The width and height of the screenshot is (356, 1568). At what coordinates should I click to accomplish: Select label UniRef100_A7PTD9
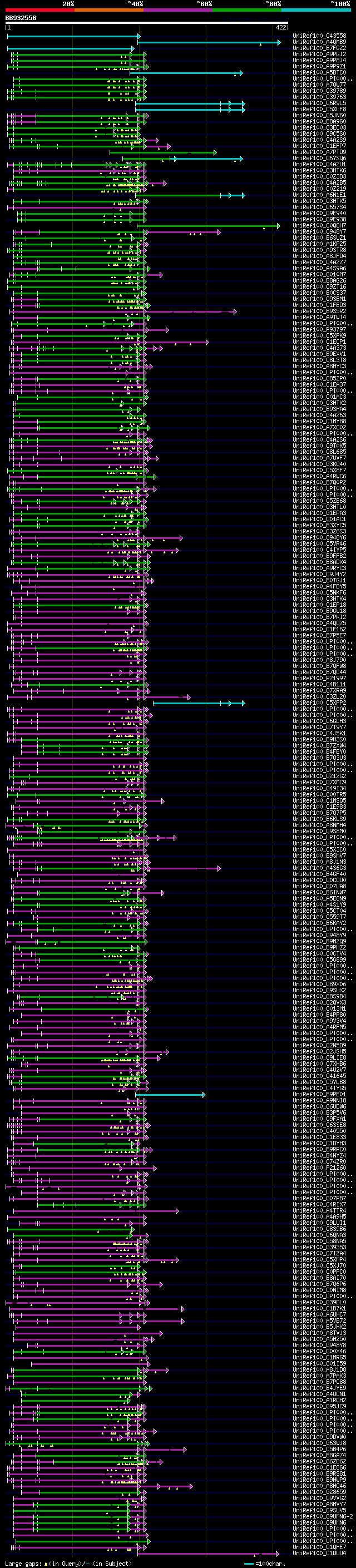[319, 152]
